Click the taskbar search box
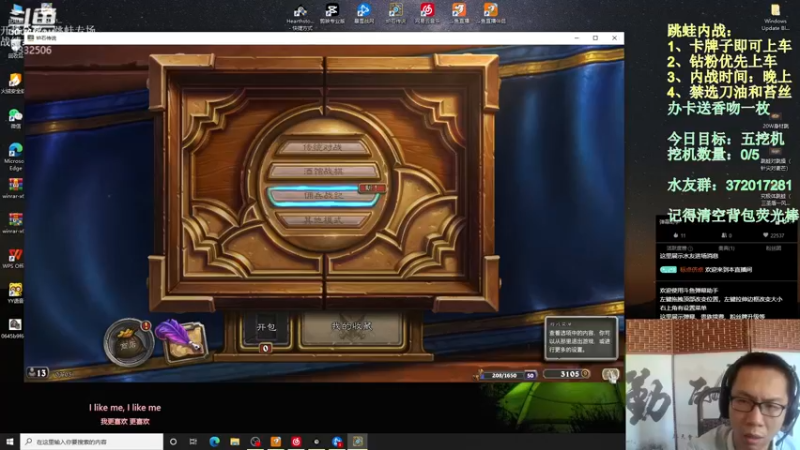 92,441
